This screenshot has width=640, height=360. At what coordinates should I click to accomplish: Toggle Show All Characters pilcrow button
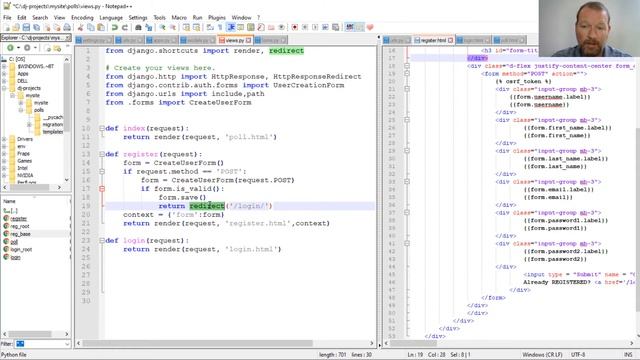220,27
